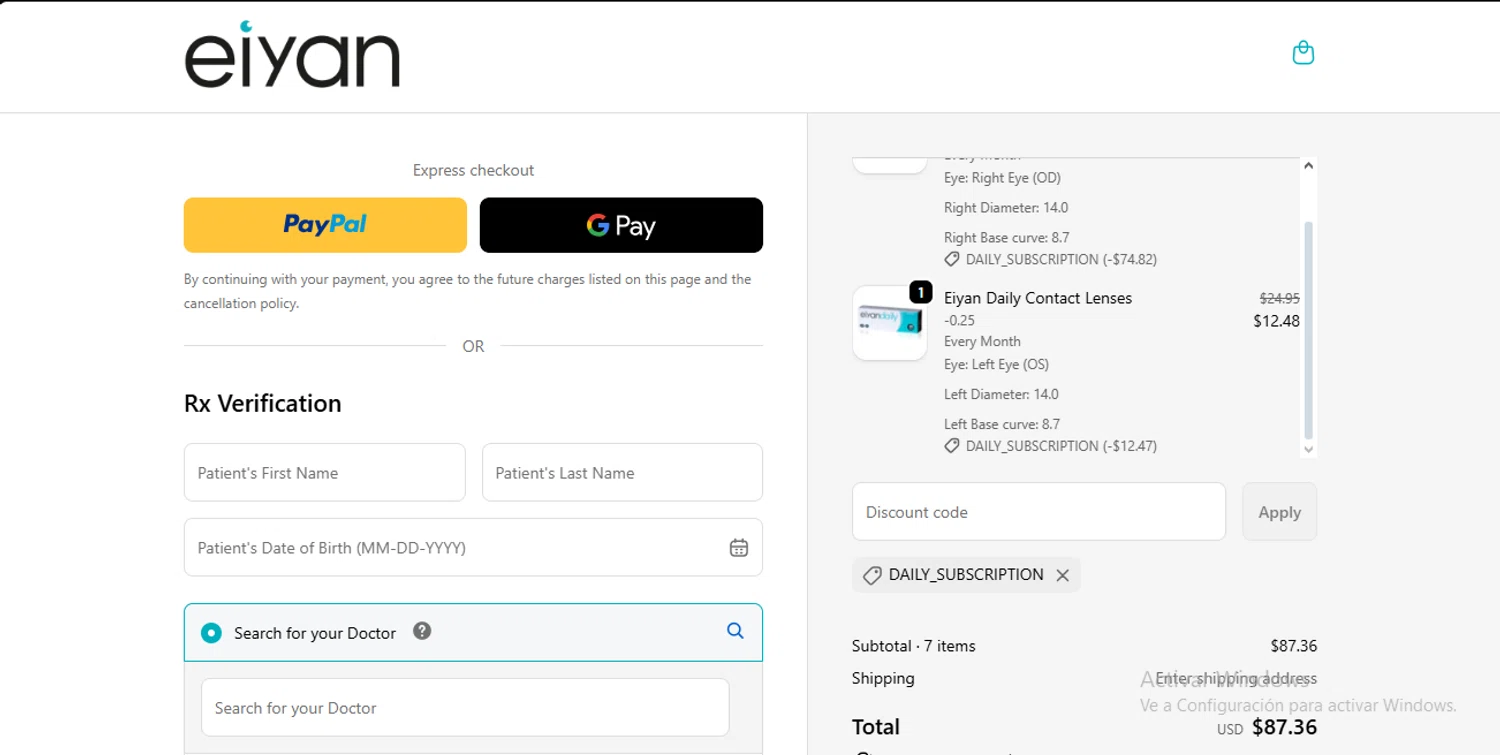Open the shopping bag cart icon

[x=1303, y=53]
